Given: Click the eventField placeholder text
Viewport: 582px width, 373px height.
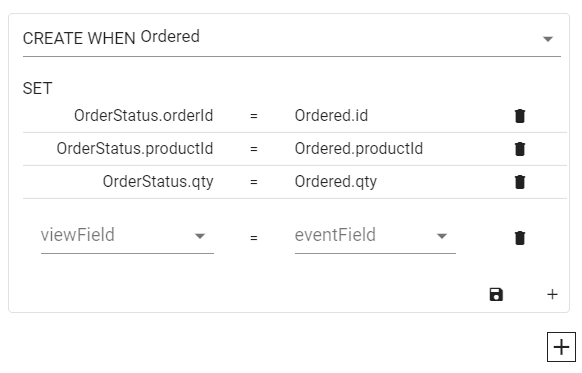Looking at the screenshot, I should pyautogui.click(x=335, y=235).
